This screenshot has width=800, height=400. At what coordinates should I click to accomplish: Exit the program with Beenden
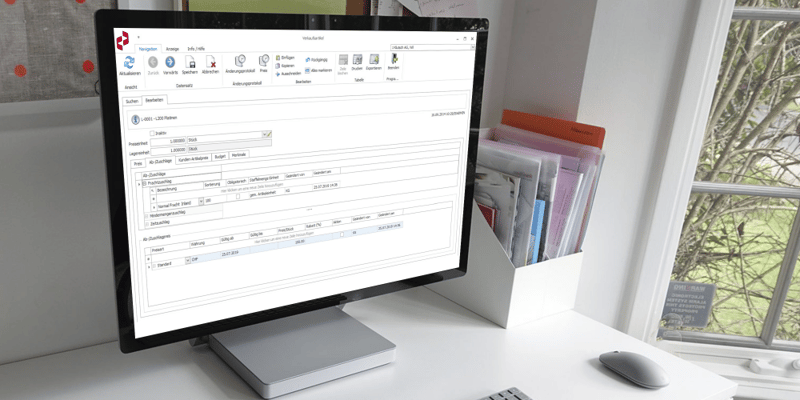click(x=393, y=59)
